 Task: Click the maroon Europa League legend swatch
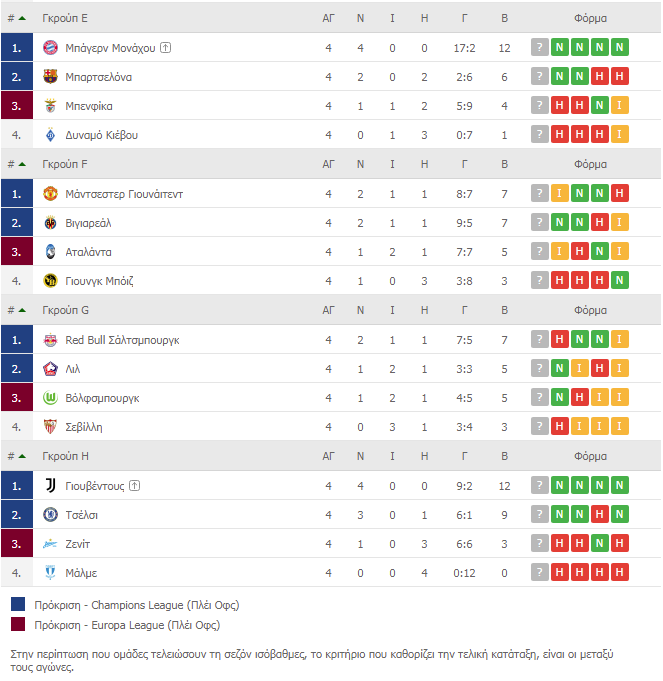tap(18, 625)
